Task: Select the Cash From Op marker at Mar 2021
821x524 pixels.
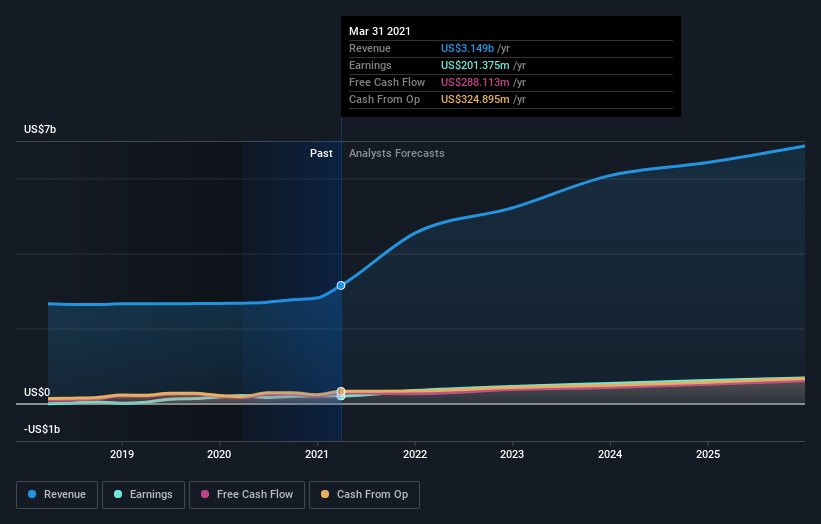Action: tap(341, 391)
